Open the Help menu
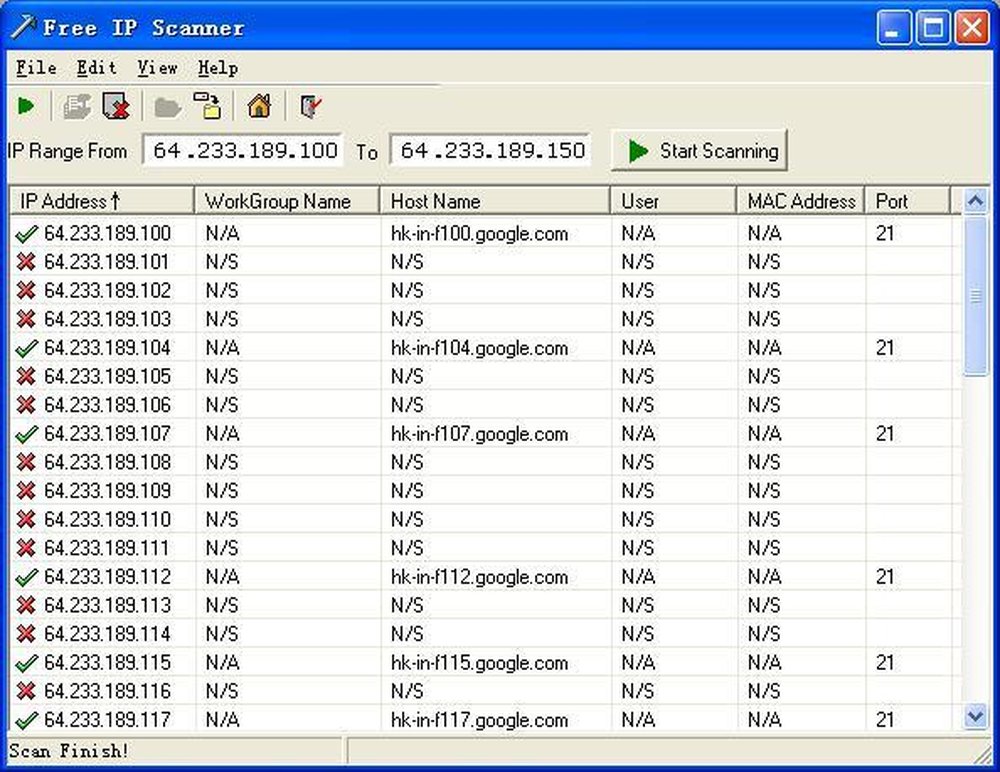Image resolution: width=1000 pixels, height=772 pixels. pyautogui.click(x=218, y=68)
